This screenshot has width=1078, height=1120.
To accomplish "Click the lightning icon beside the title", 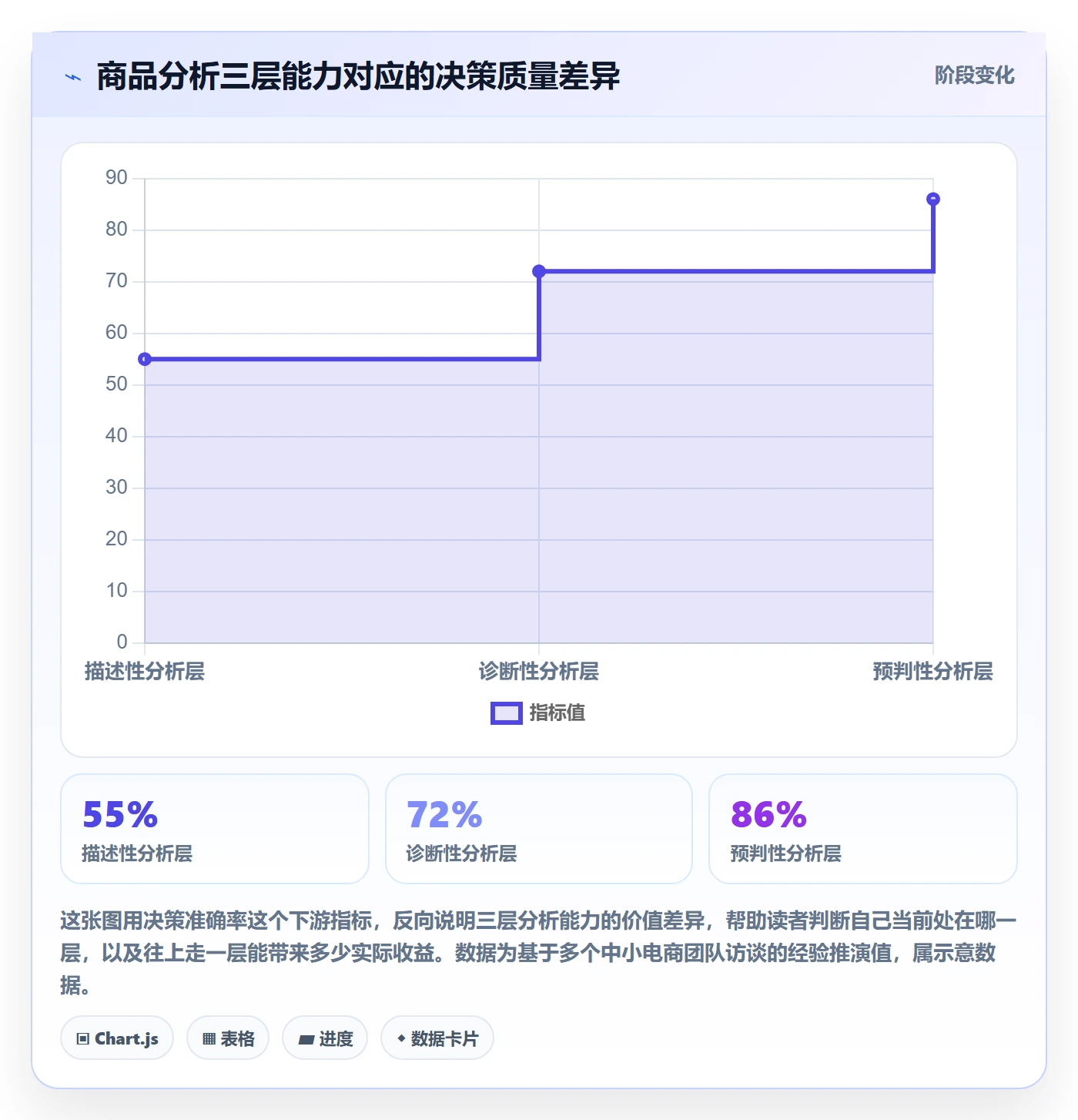I will pos(73,77).
